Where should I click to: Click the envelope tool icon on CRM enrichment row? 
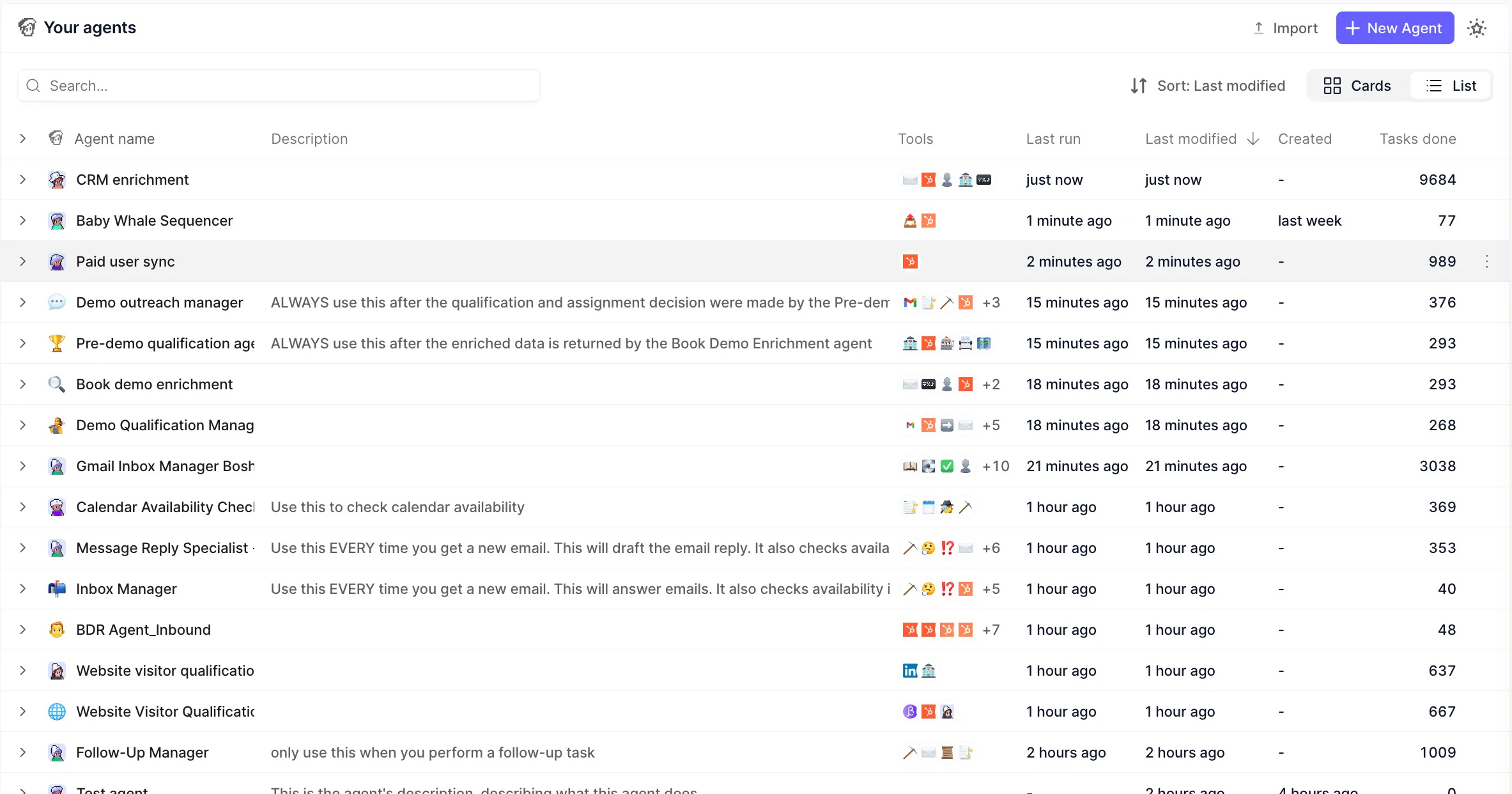tap(909, 180)
